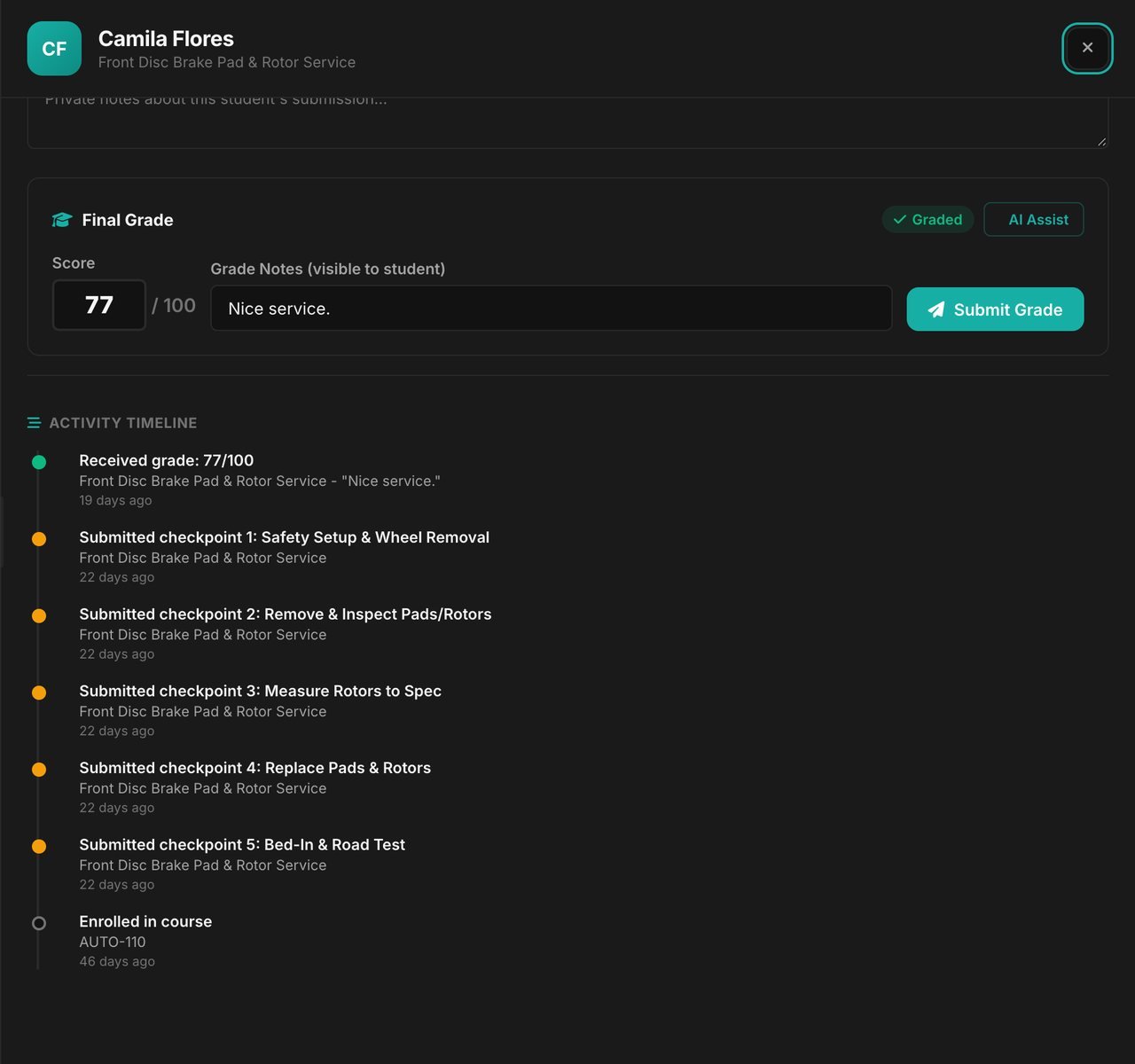
Task: Open AI Assist
Action: click(x=1034, y=220)
